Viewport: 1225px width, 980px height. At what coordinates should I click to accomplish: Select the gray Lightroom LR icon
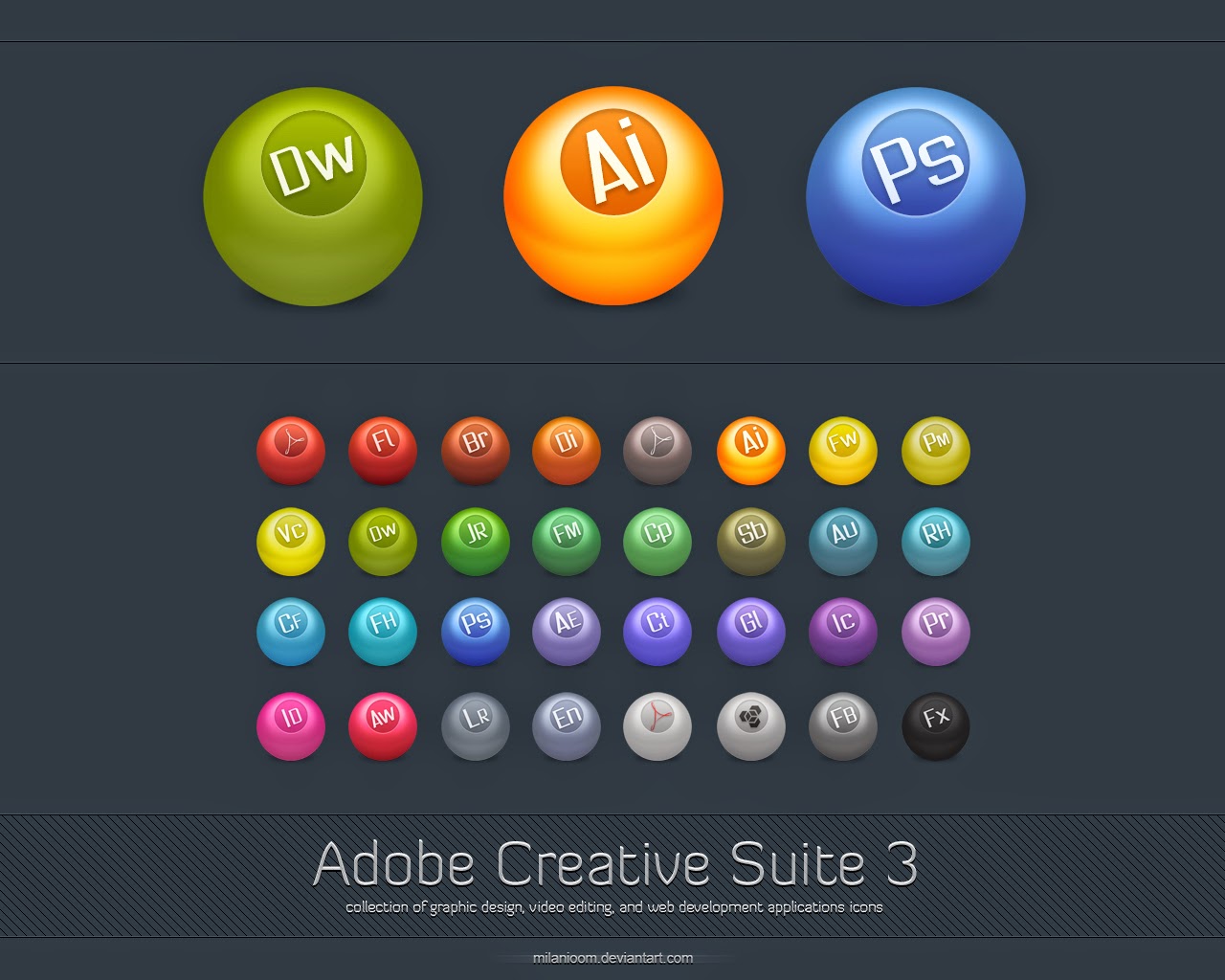476,725
